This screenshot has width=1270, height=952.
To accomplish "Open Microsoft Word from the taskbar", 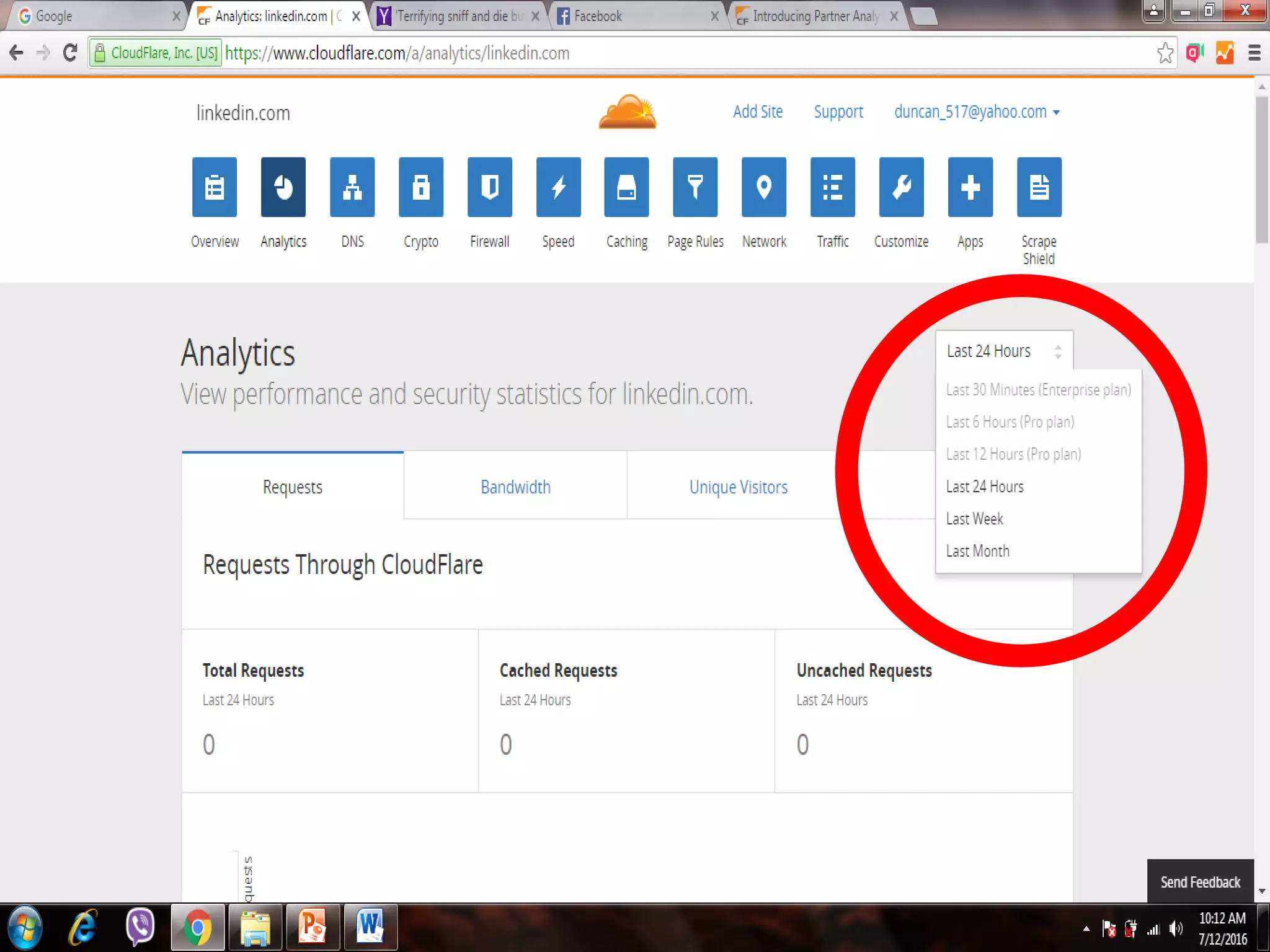I will pos(370,927).
